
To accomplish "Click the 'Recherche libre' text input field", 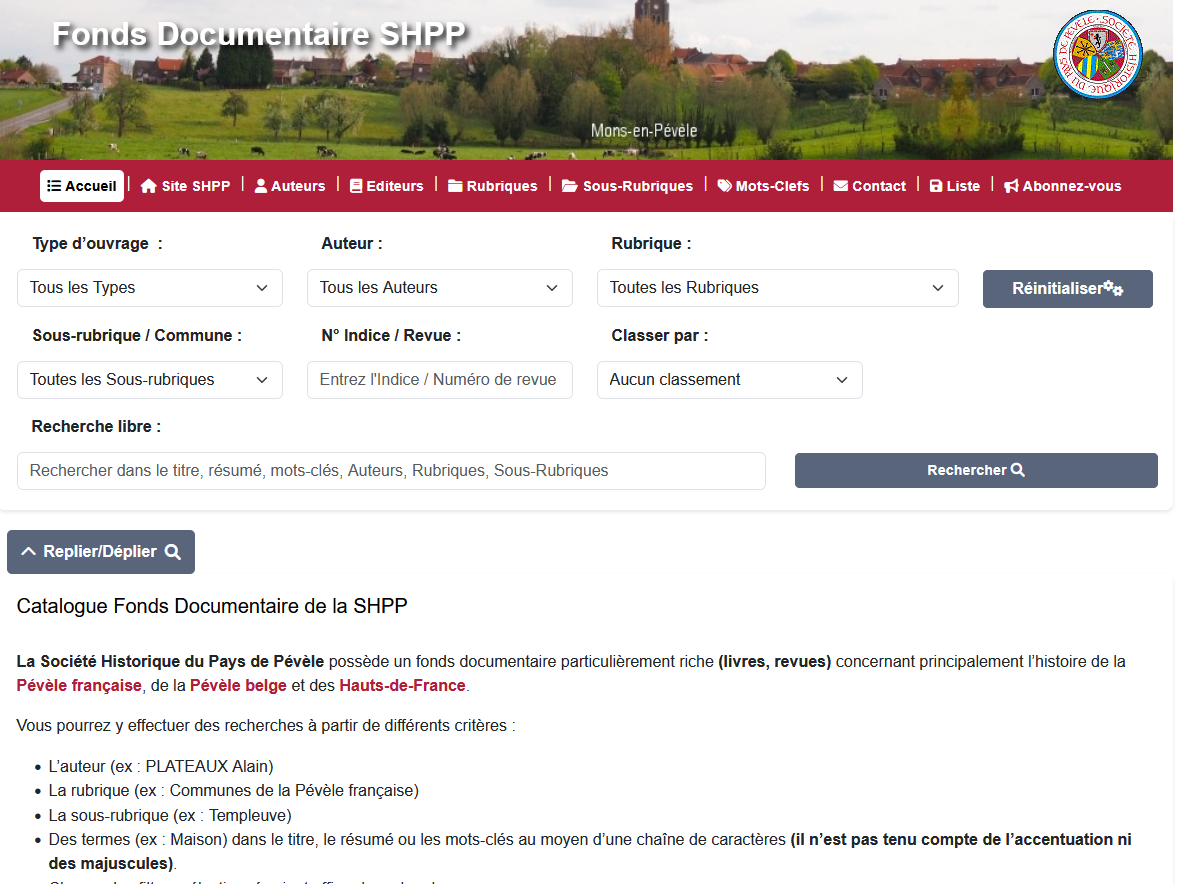I will pyautogui.click(x=391, y=470).
